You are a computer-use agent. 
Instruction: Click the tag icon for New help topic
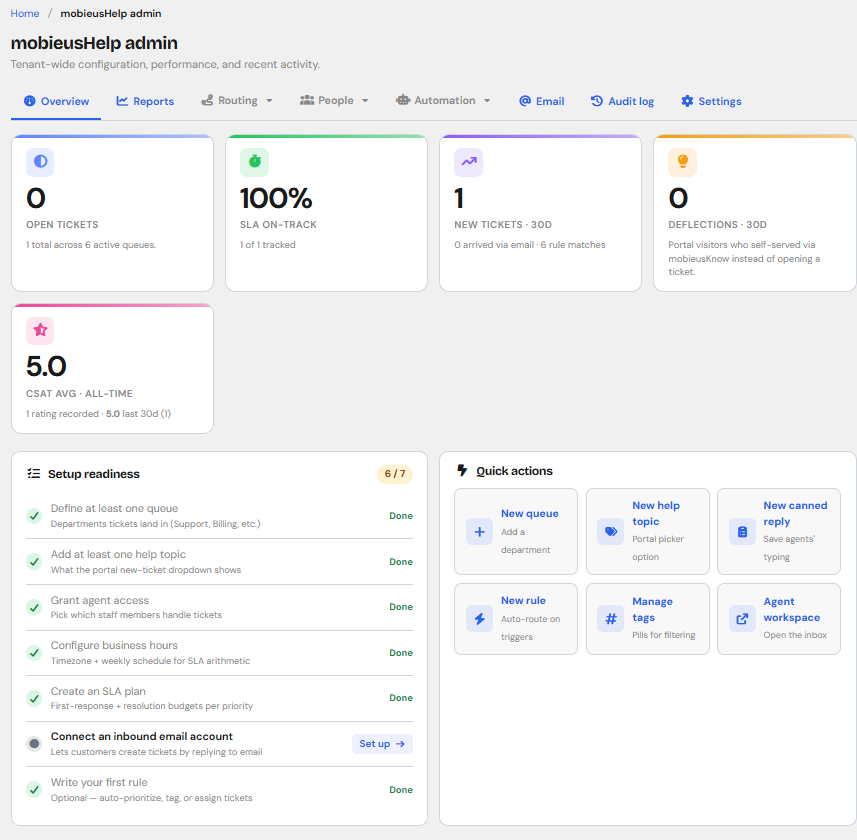click(x=611, y=532)
